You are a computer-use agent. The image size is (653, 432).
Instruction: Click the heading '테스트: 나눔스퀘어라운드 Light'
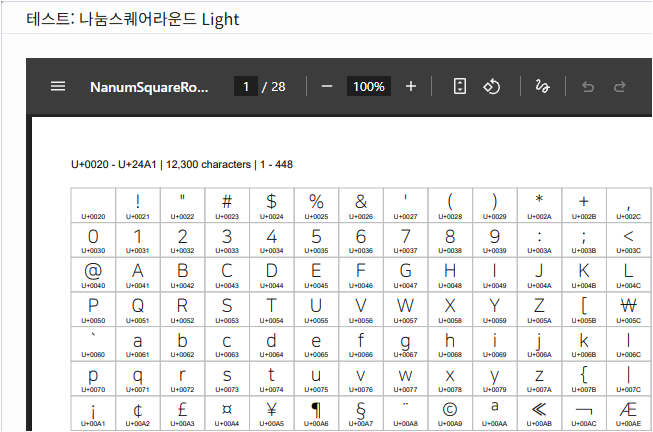(132, 19)
